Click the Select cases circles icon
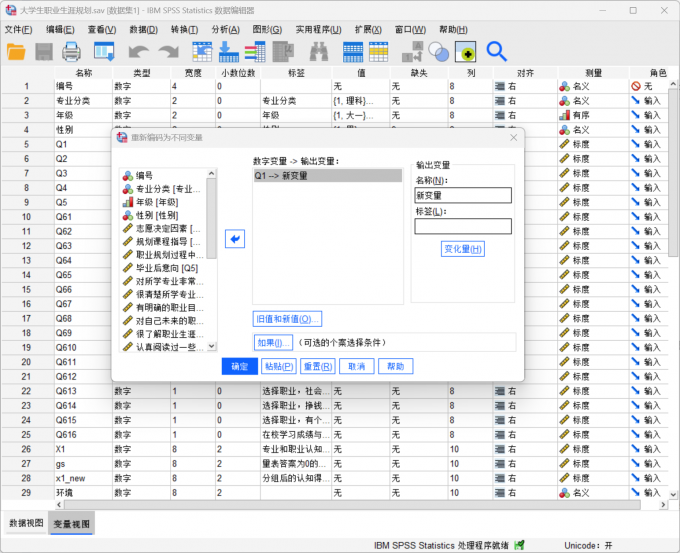Screen dimensions: 680x553 (438, 52)
